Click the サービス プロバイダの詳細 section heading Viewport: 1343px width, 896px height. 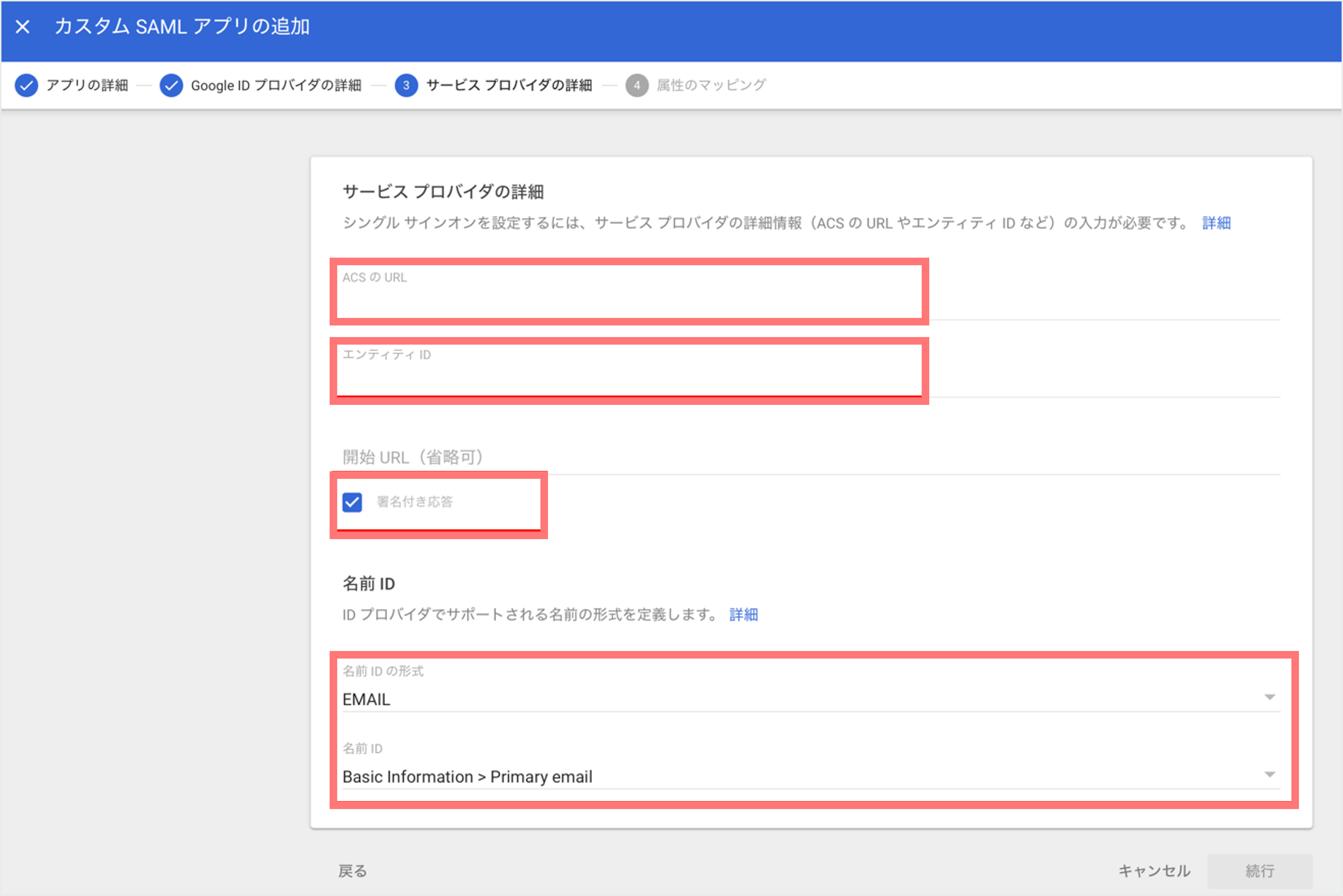pyautogui.click(x=443, y=191)
